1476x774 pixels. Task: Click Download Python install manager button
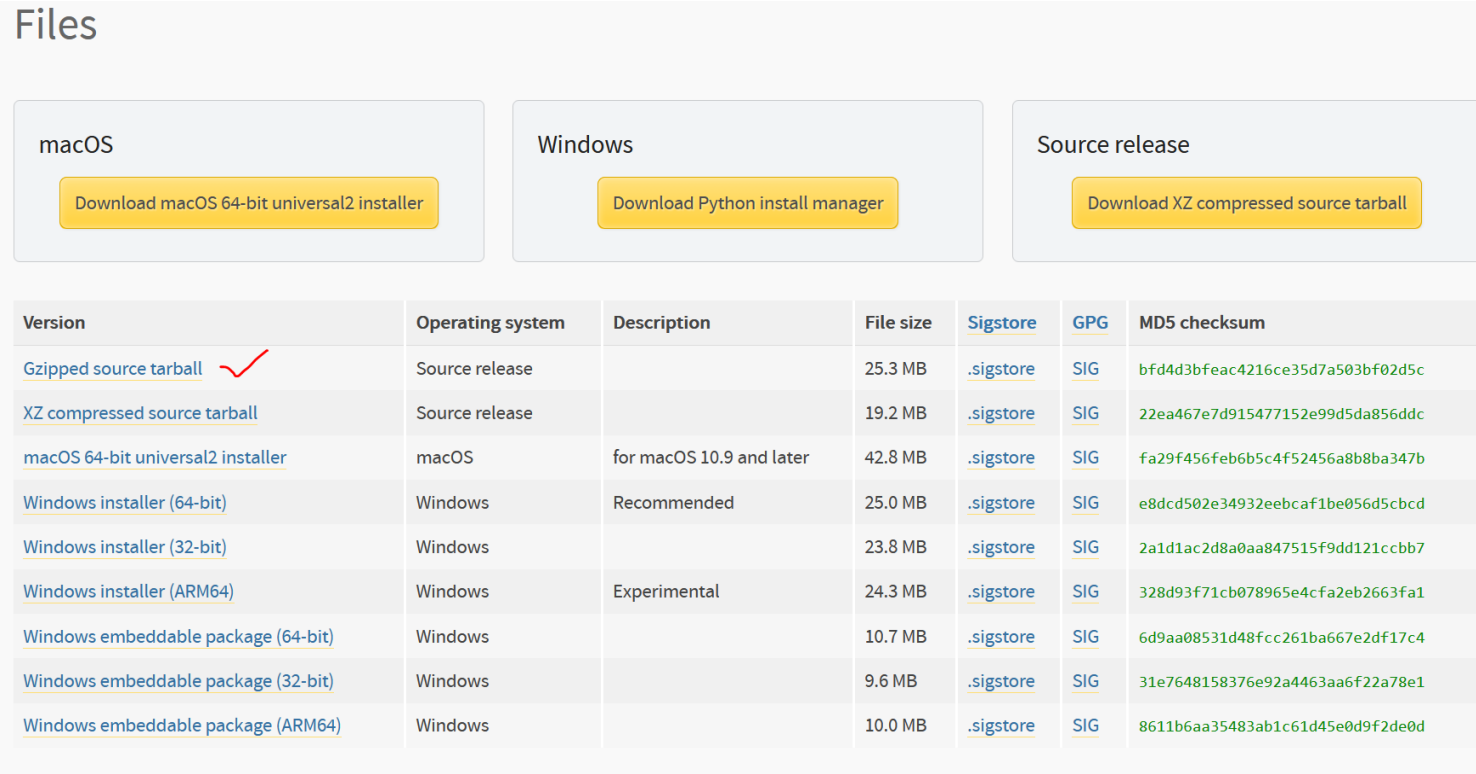748,203
